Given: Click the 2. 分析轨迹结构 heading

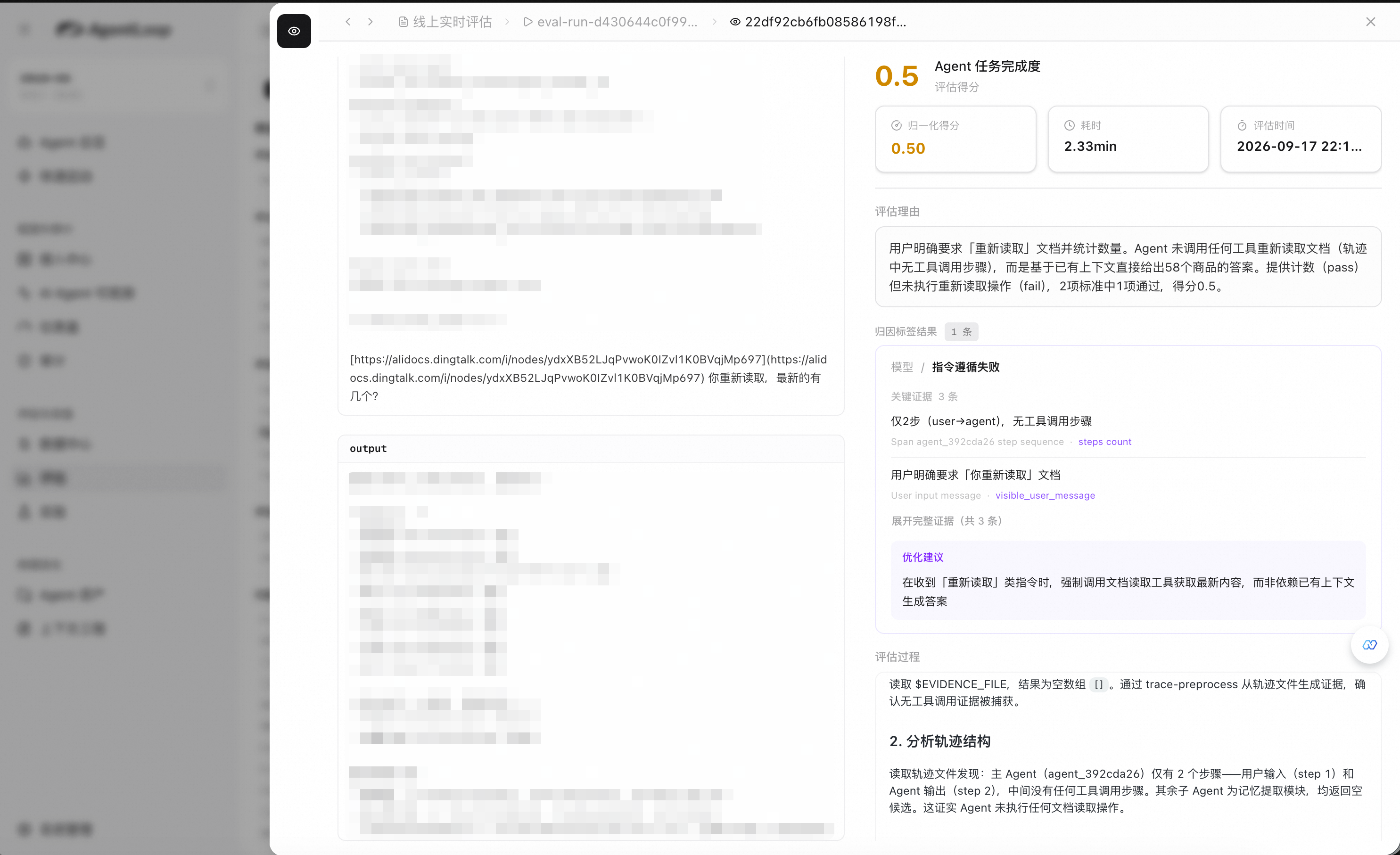Looking at the screenshot, I should click(940, 741).
